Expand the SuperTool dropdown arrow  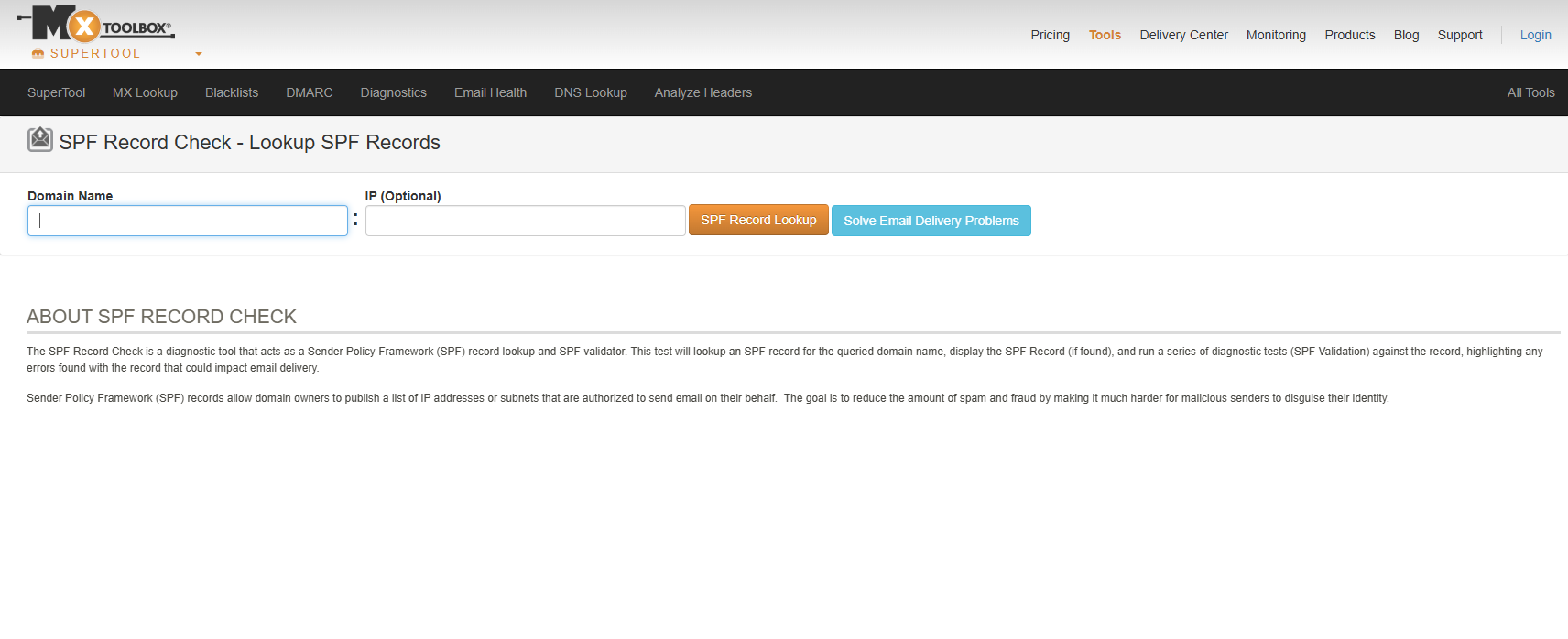(199, 54)
